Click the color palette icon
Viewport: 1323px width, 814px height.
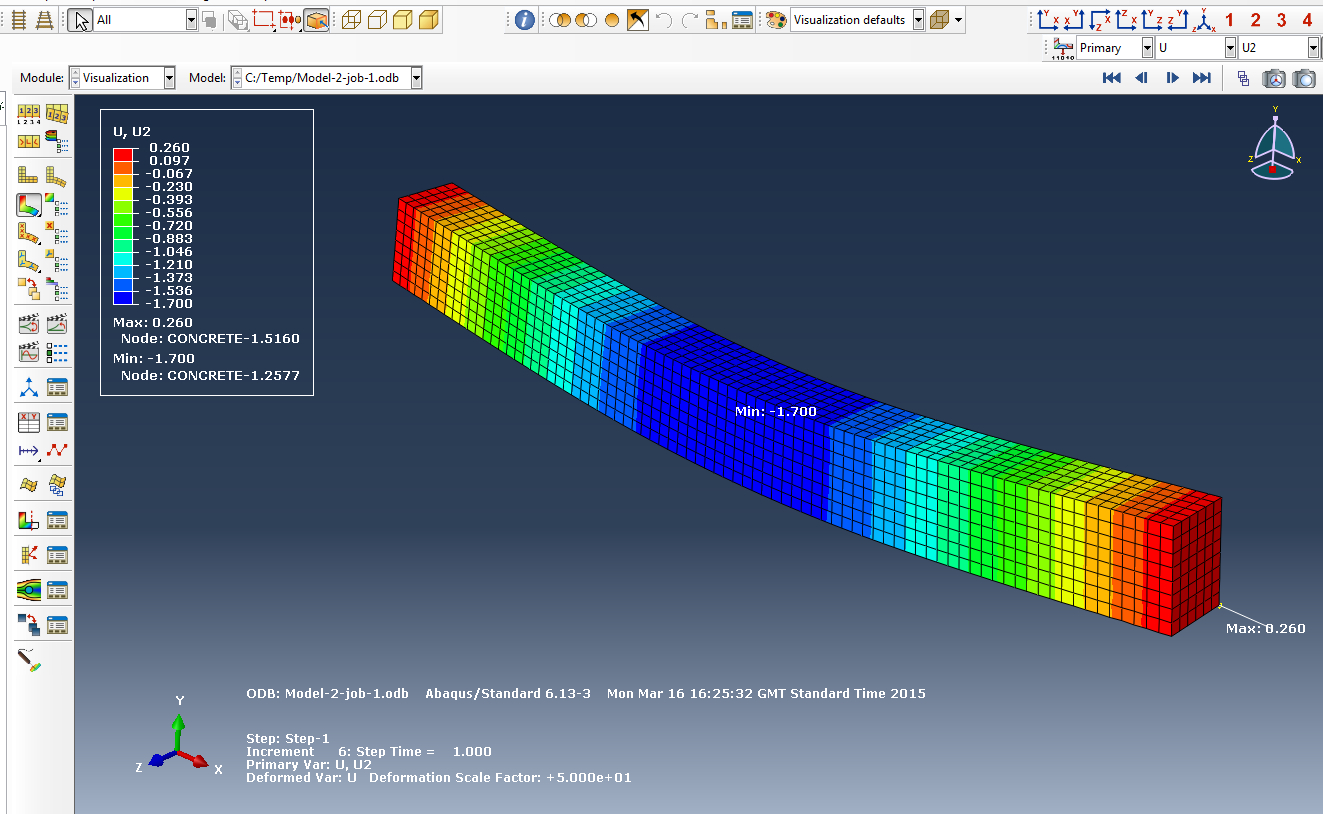[x=776, y=20]
